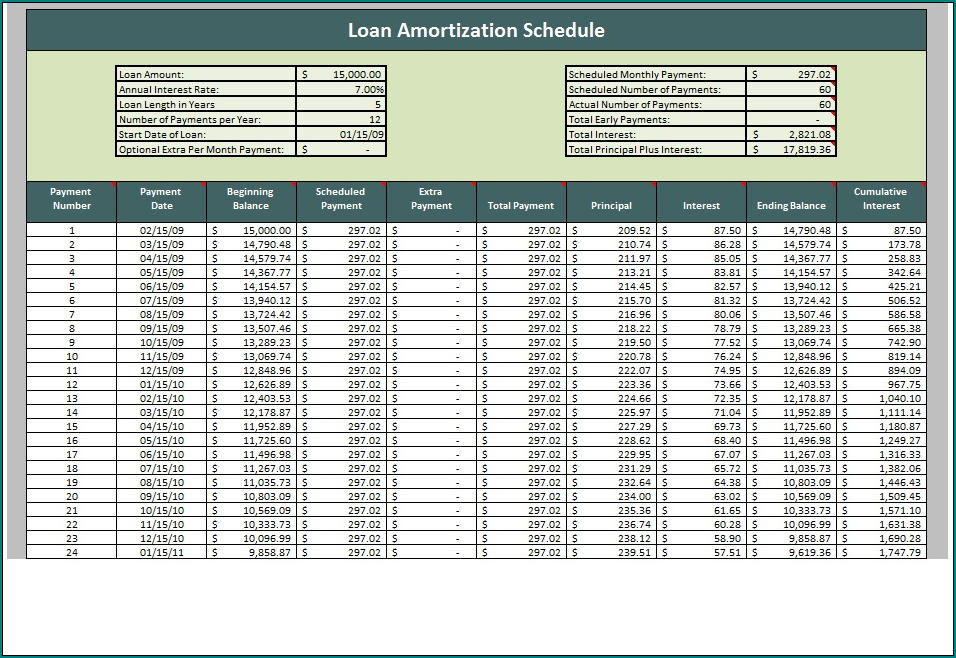The image size is (956, 658).
Task: Select principal amount 209.52
Action: tap(612, 231)
